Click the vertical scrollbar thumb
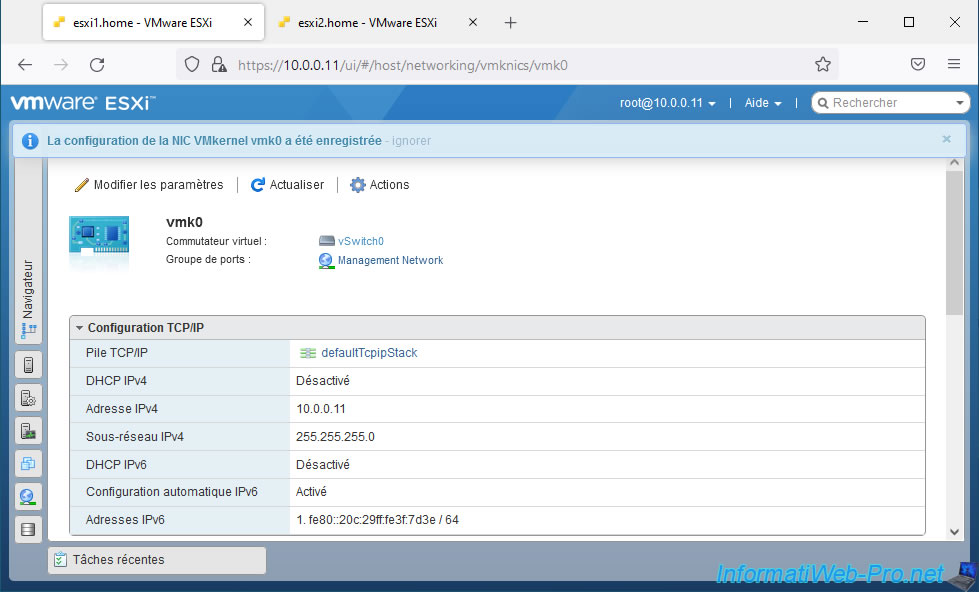 click(954, 242)
